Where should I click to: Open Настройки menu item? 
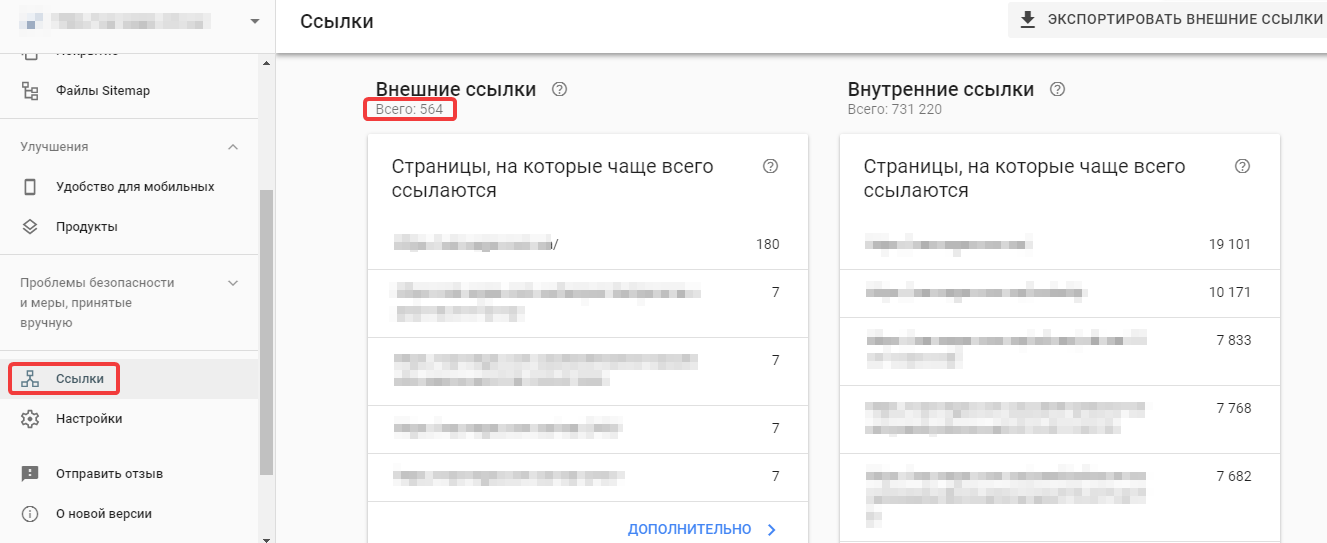click(89, 419)
